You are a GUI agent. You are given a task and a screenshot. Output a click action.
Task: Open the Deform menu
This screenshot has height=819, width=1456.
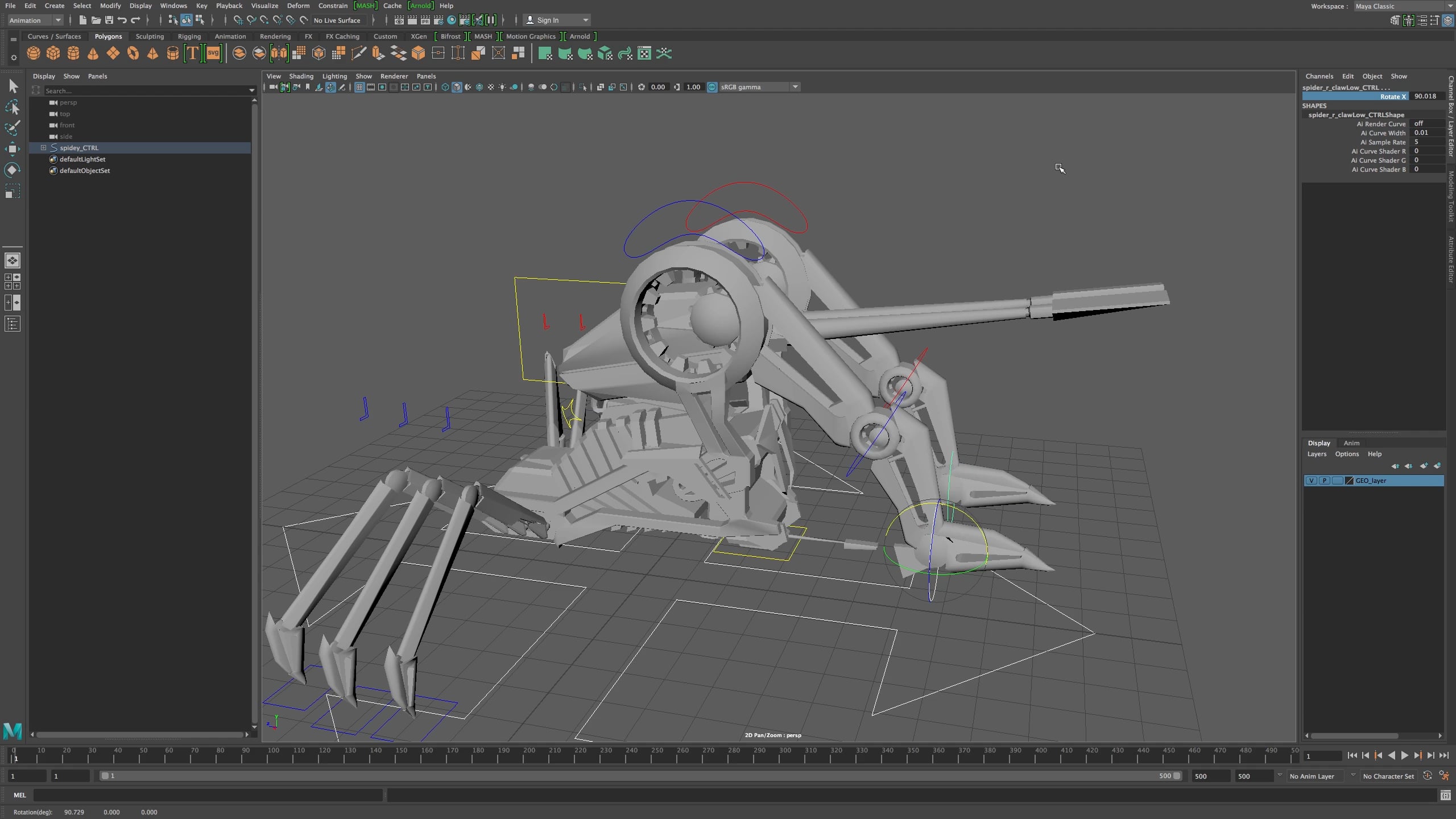pos(298,6)
